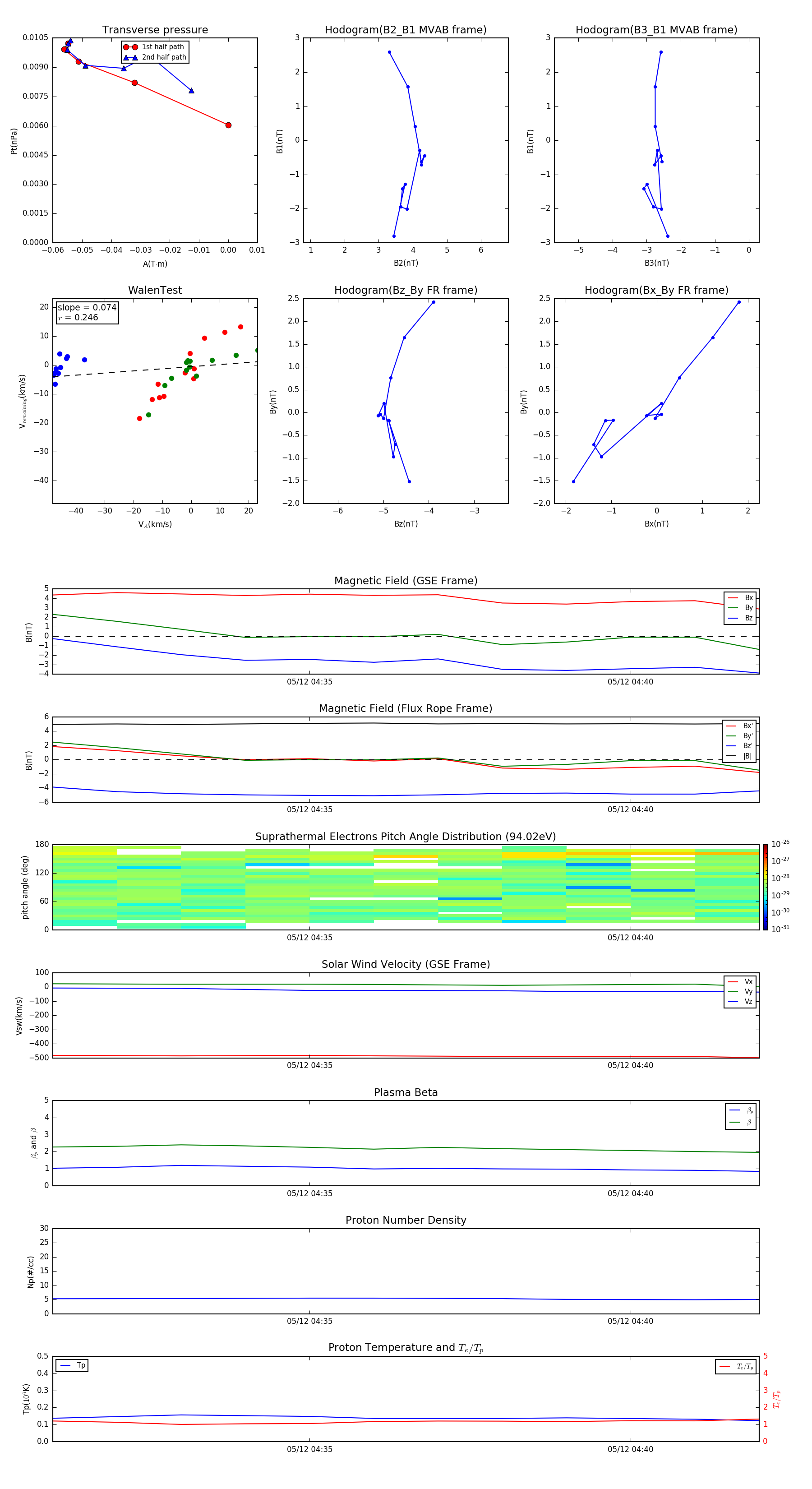Click the 'Transverse pressure' plot title

pos(155,30)
